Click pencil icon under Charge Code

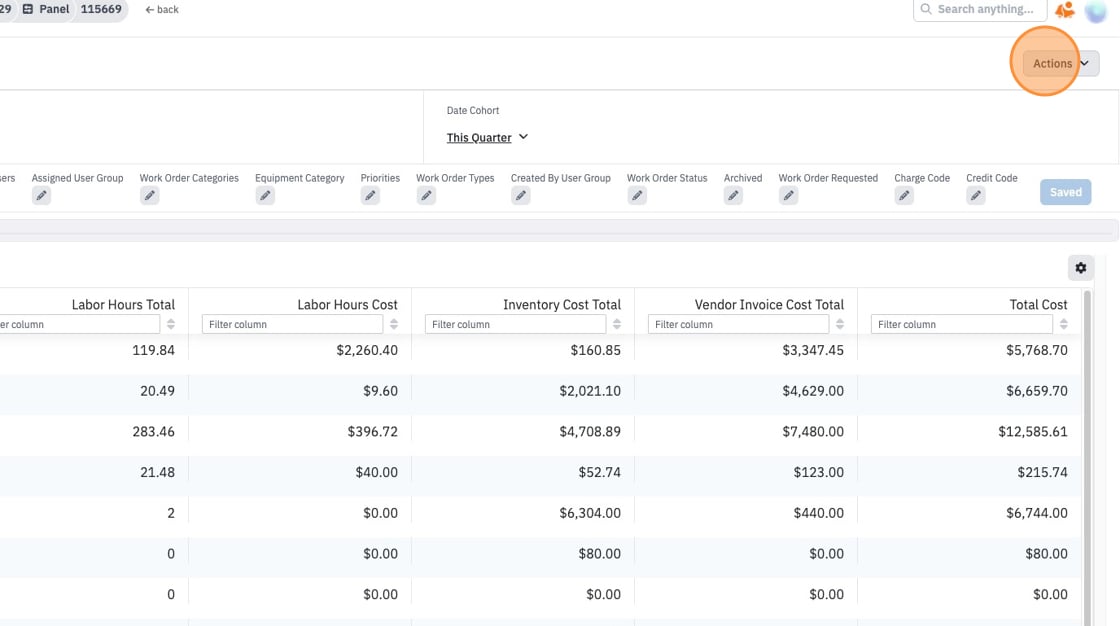(904, 196)
